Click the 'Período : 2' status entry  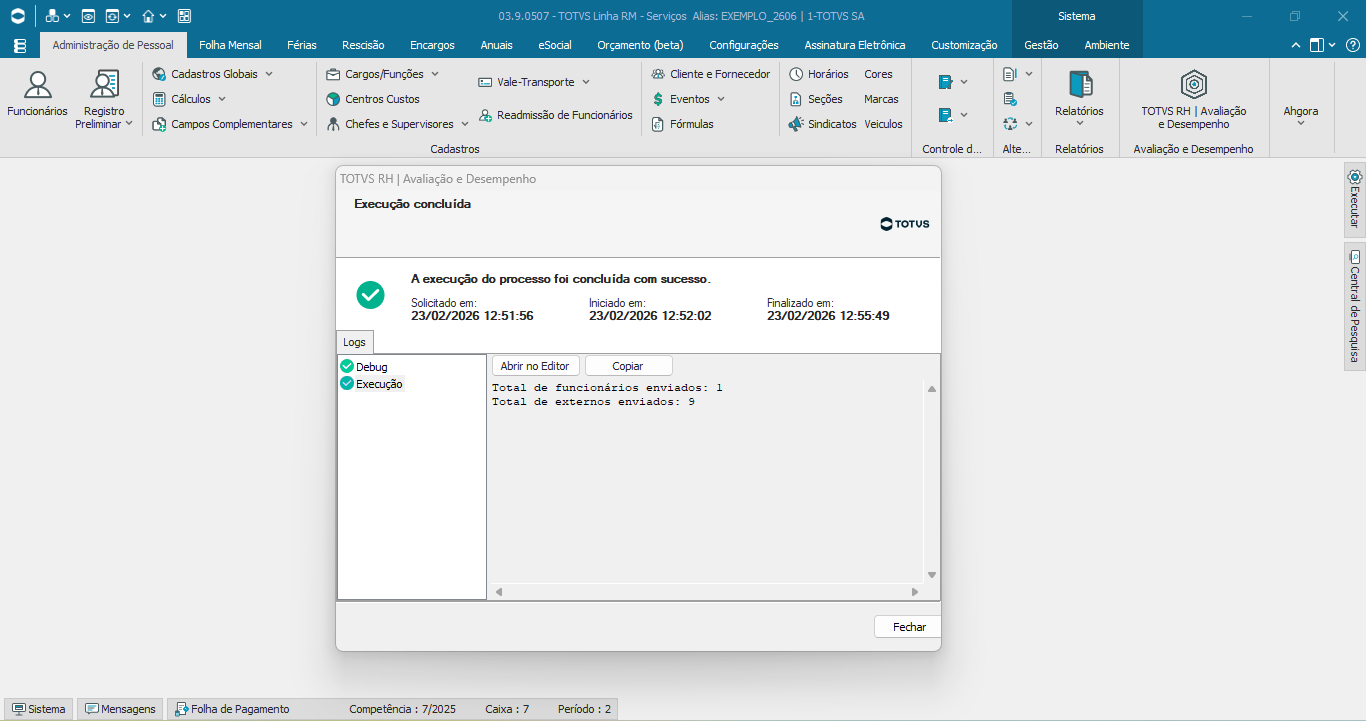584,709
